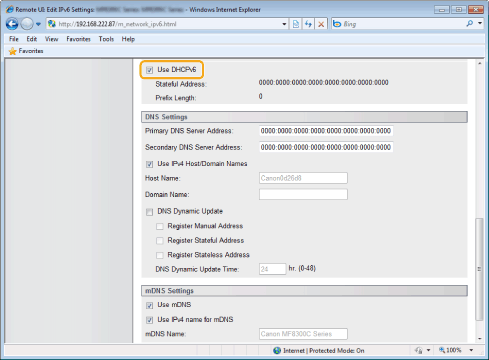489x360 pixels.
Task: Open the File menu
Action: coord(14,39)
